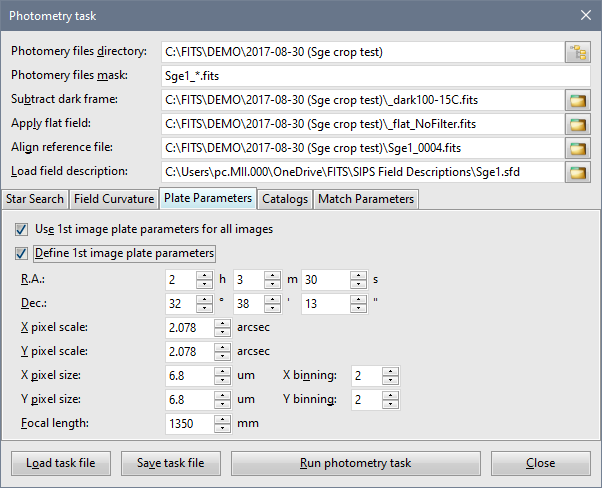Increase R.A. seconds with up arrow

359,275
